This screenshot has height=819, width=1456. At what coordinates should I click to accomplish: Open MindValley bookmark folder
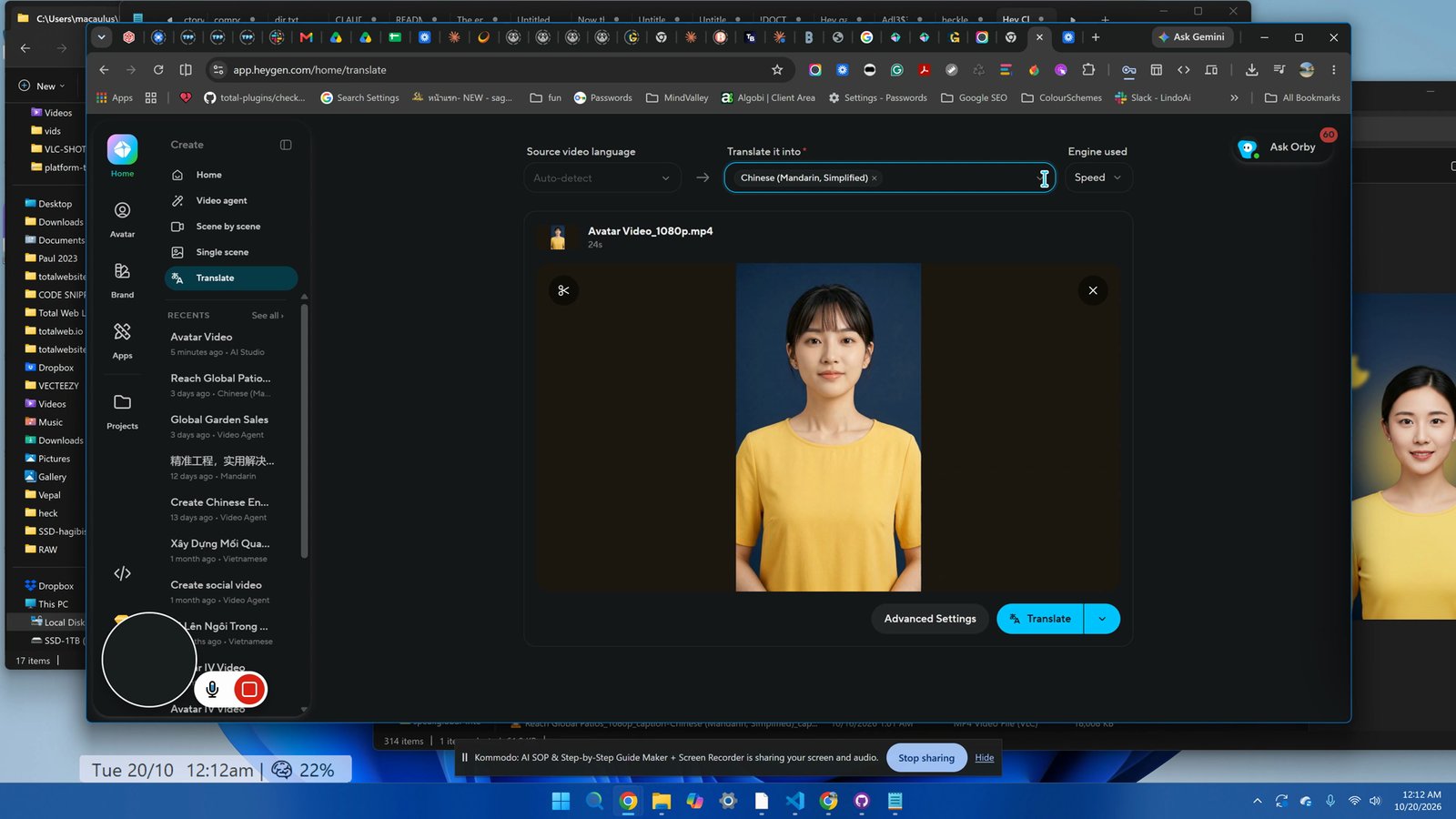click(677, 97)
